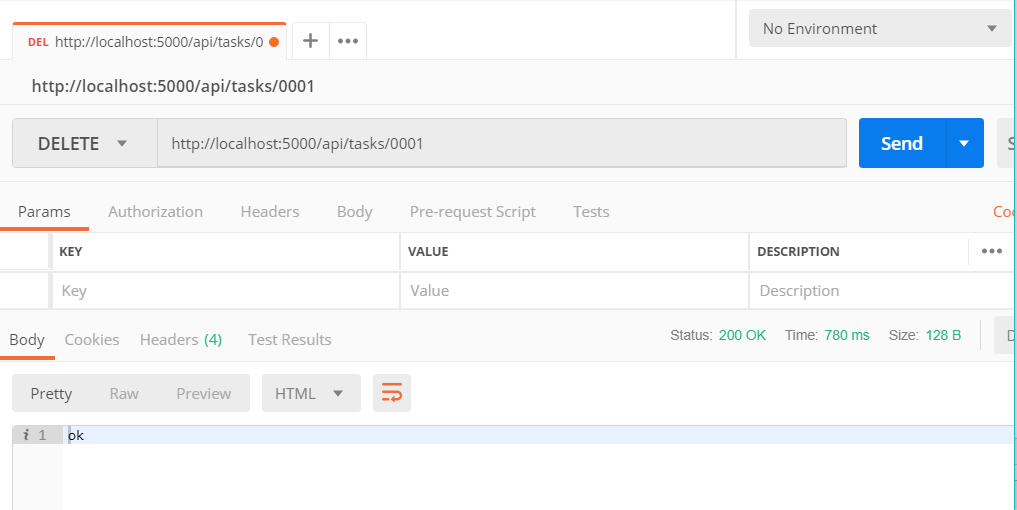Select the DEL localhost request tab
Viewport: 1017px width, 510px height.
tap(149, 42)
